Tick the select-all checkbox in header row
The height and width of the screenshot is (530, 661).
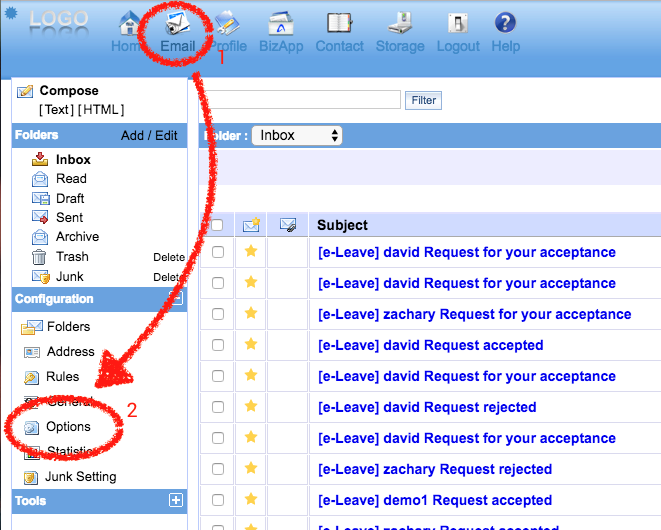[217, 225]
